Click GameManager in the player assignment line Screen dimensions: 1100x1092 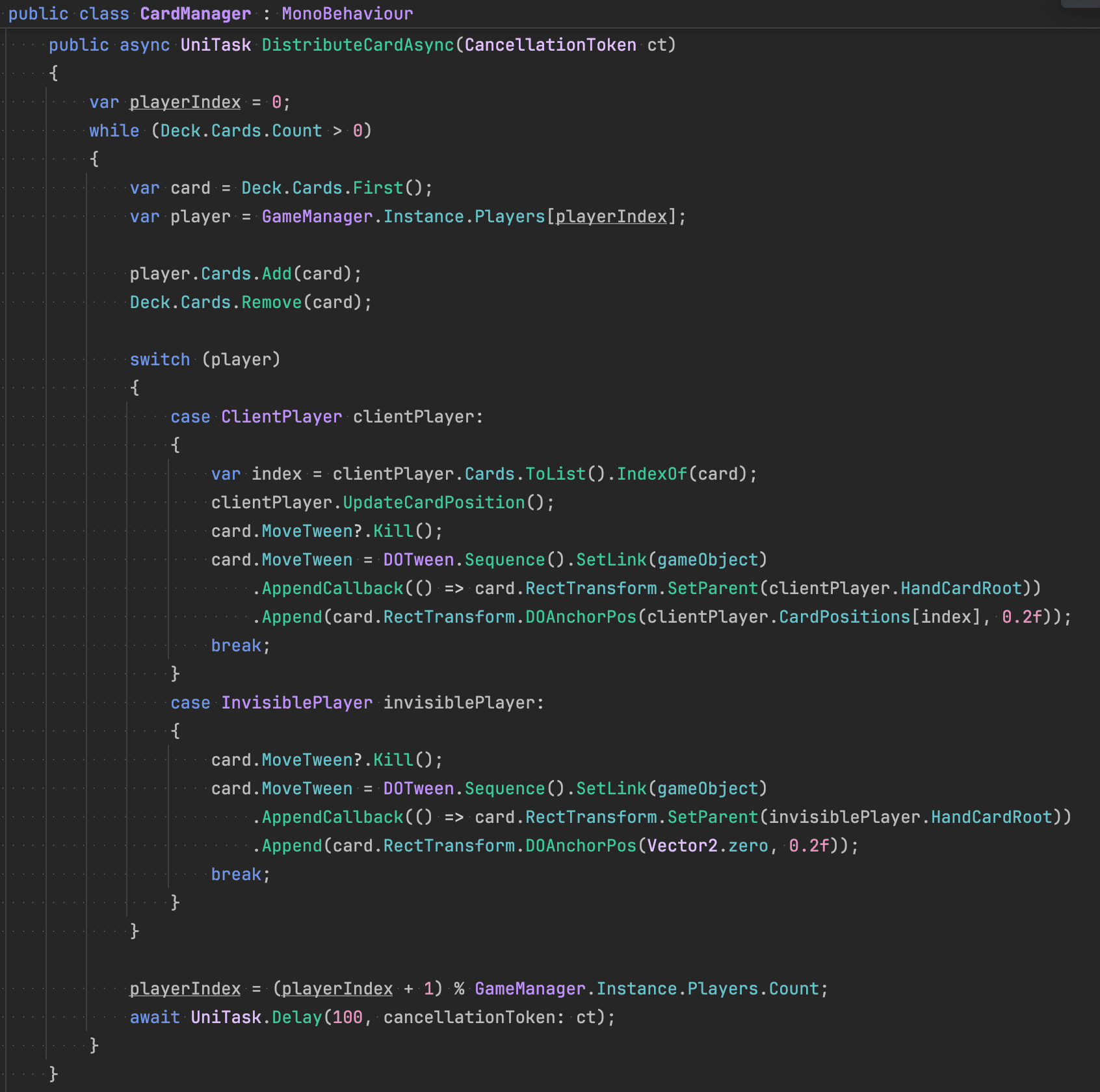(x=317, y=216)
